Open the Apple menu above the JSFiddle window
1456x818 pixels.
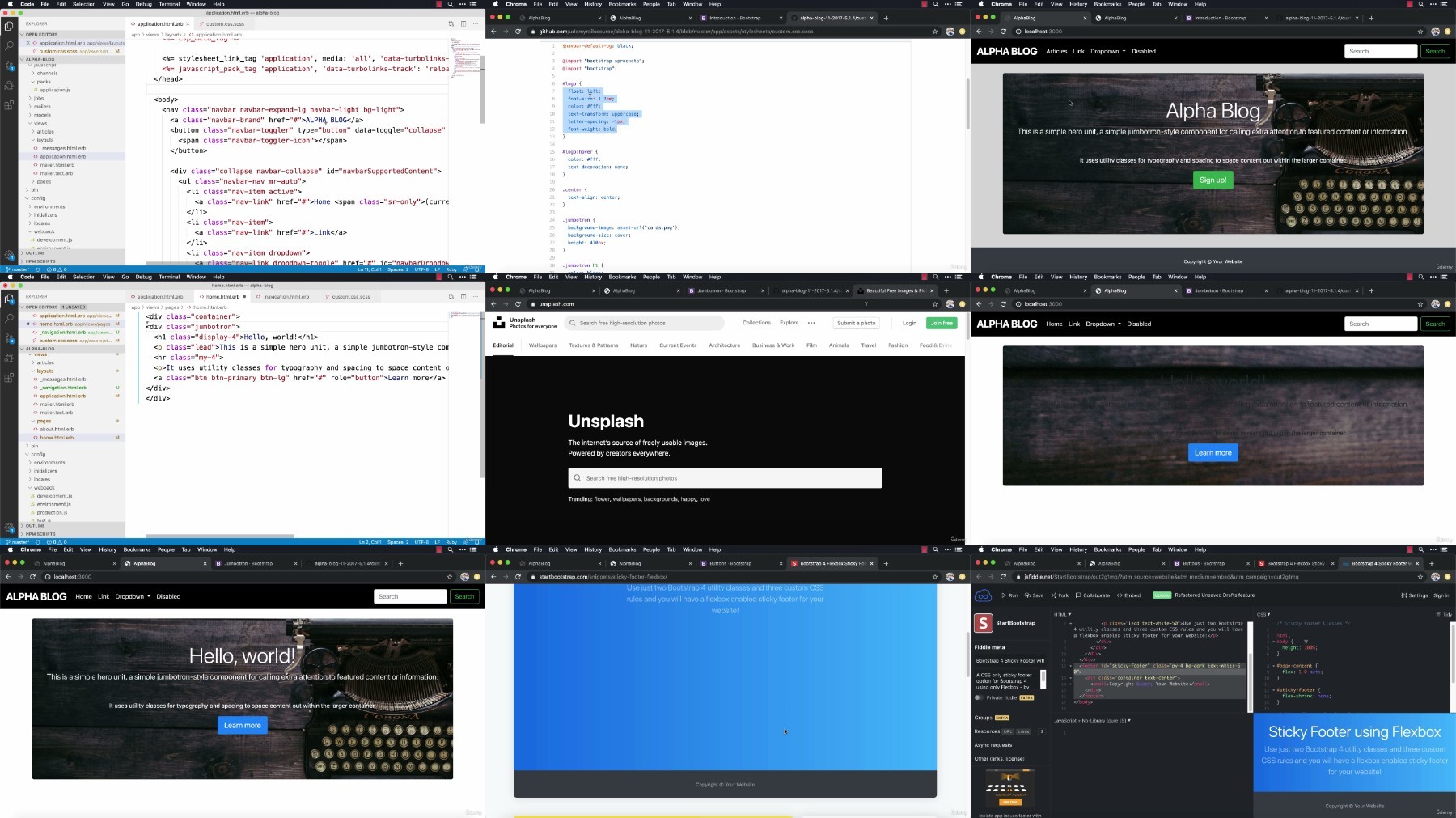pos(981,549)
